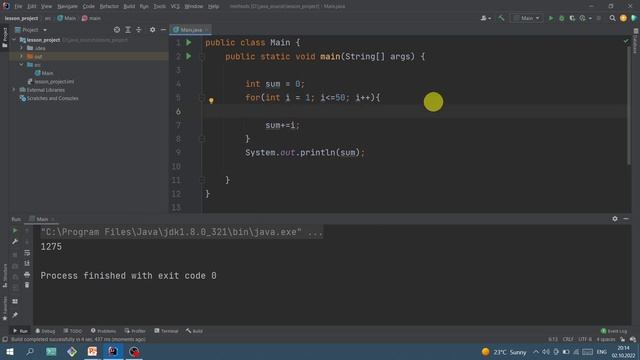Hide the Run panel with the minus icon
Image resolution: width=640 pixels, height=360 pixels.
(626, 219)
